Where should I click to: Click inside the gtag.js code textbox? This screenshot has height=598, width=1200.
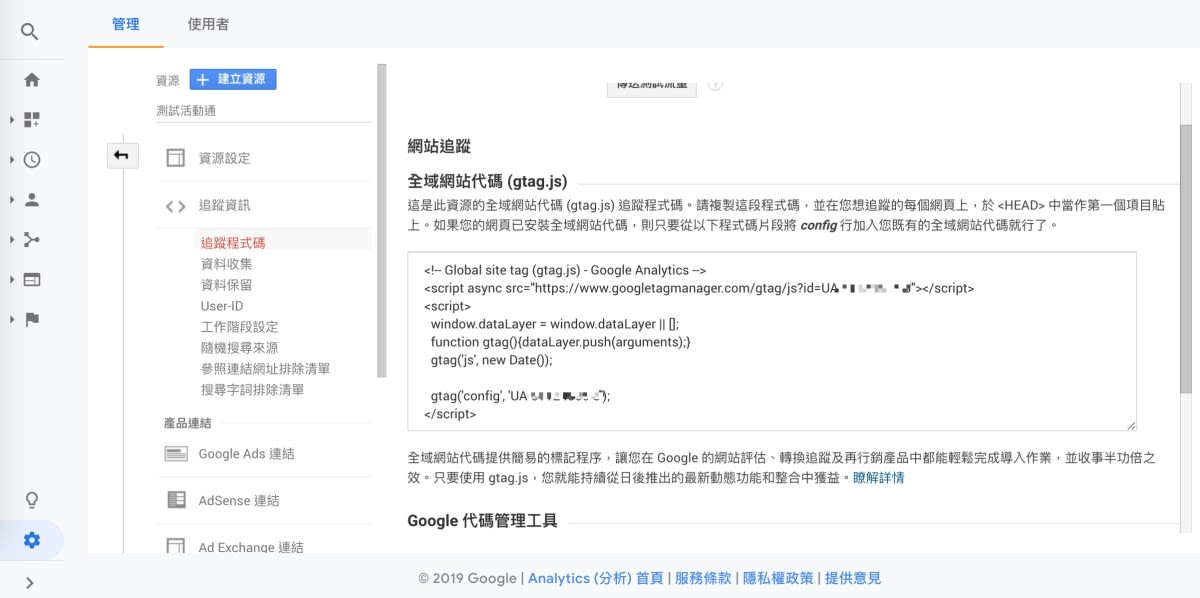click(x=772, y=341)
